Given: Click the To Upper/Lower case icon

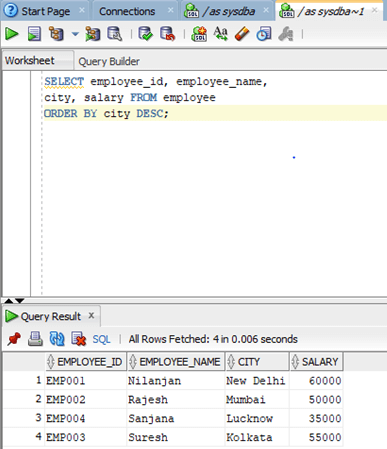Looking at the screenshot, I should point(221,34).
